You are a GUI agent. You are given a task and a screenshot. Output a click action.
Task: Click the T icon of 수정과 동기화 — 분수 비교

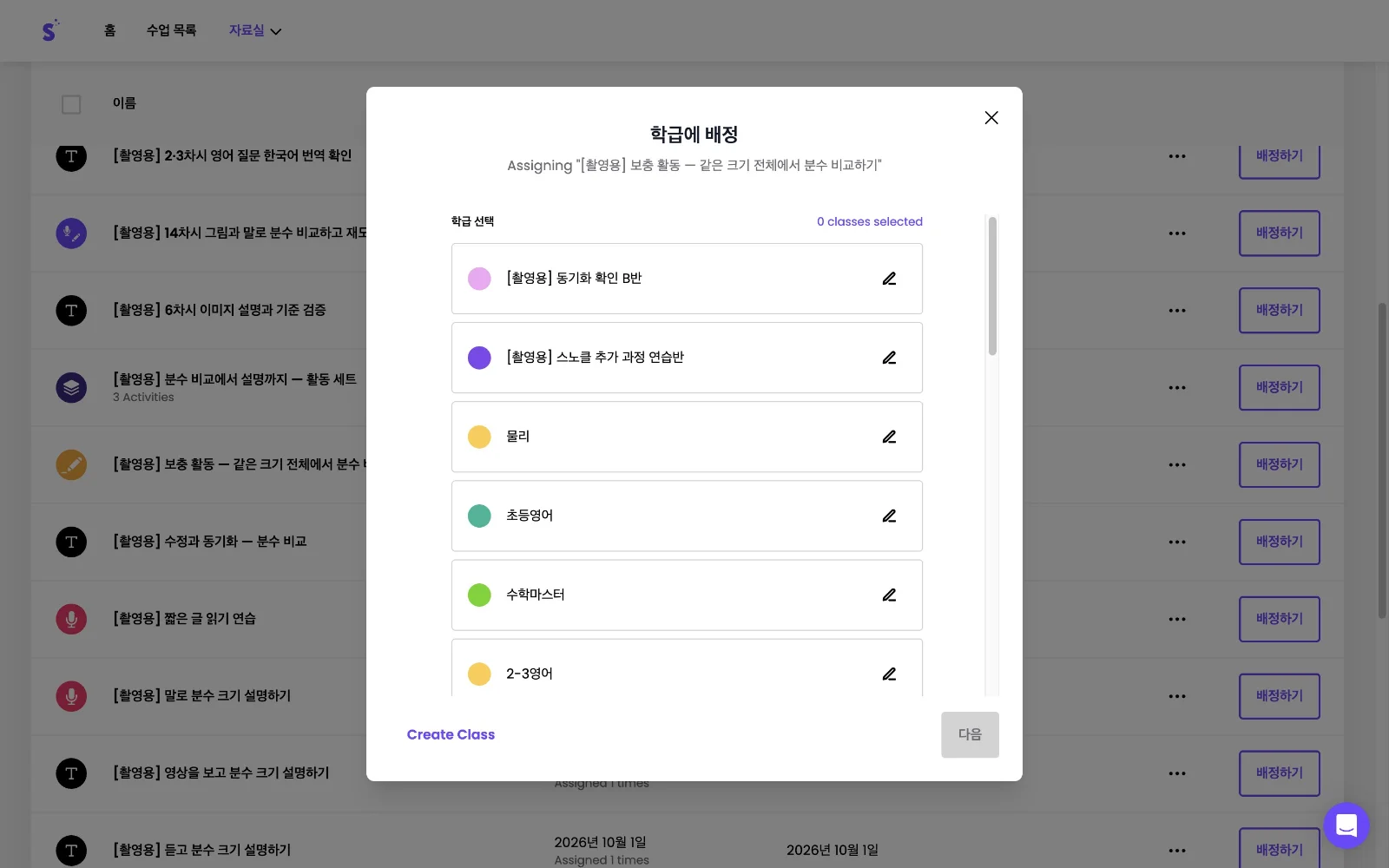(71, 542)
